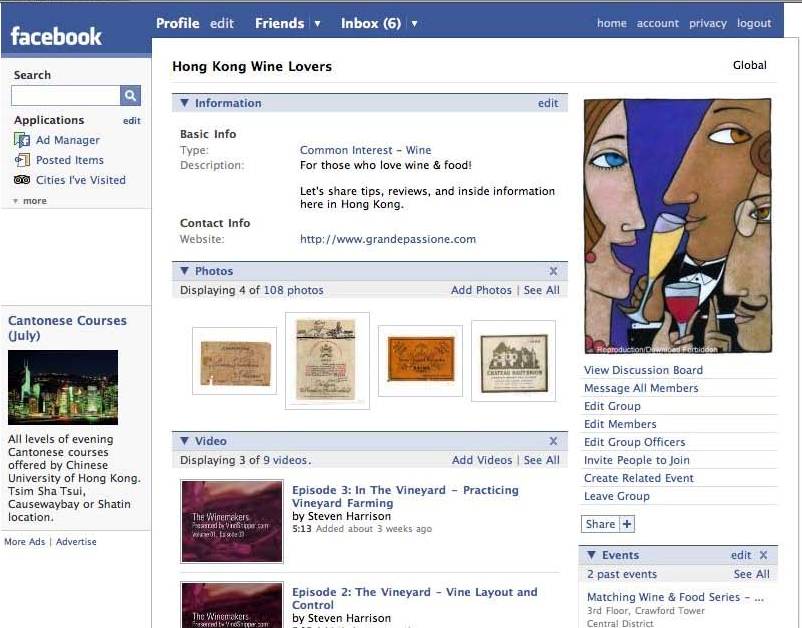This screenshot has width=802, height=628.
Task: Expand more applications in sidebar
Action: pos(30,201)
